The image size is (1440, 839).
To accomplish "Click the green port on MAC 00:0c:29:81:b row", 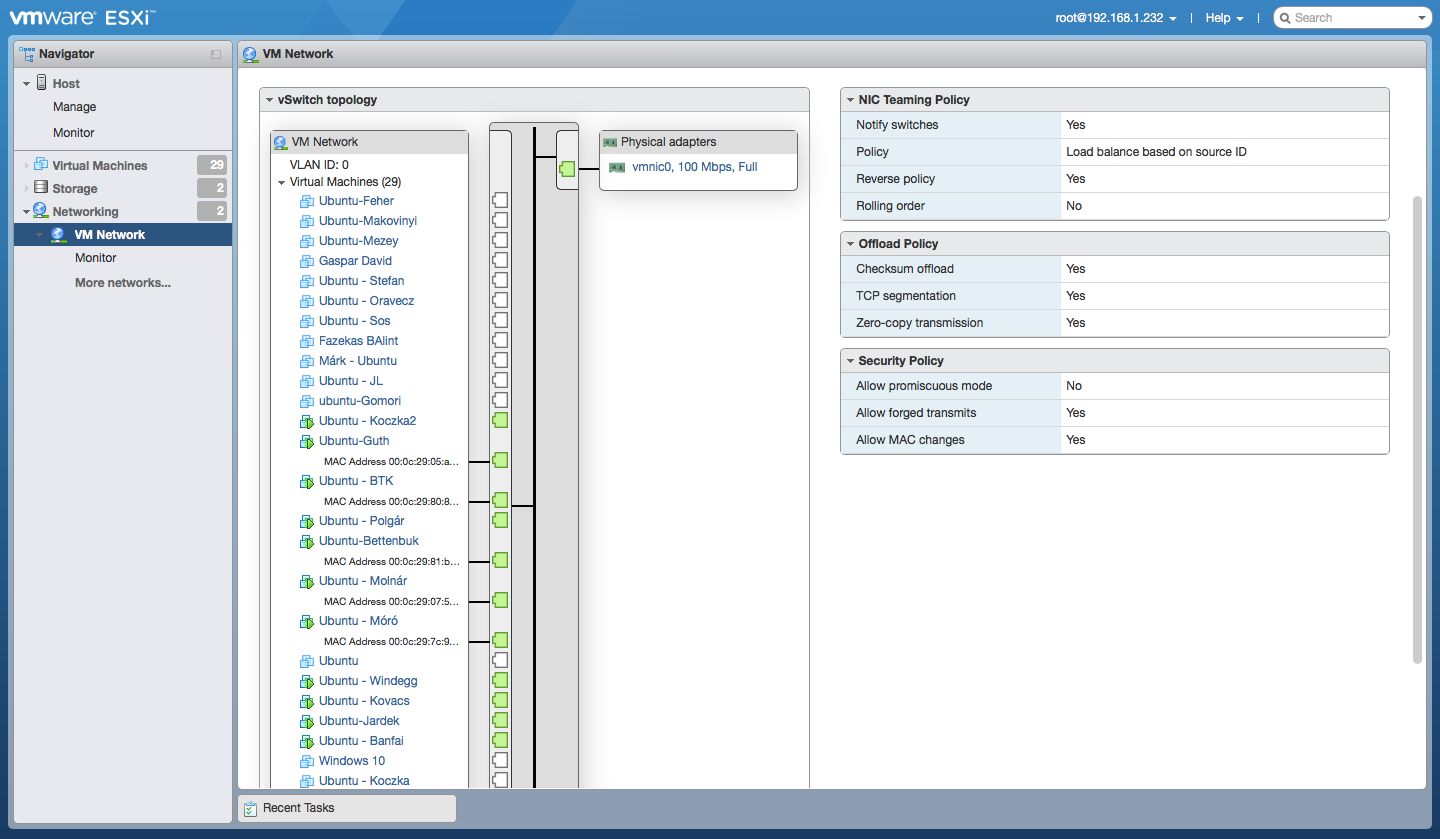I will [x=500, y=560].
